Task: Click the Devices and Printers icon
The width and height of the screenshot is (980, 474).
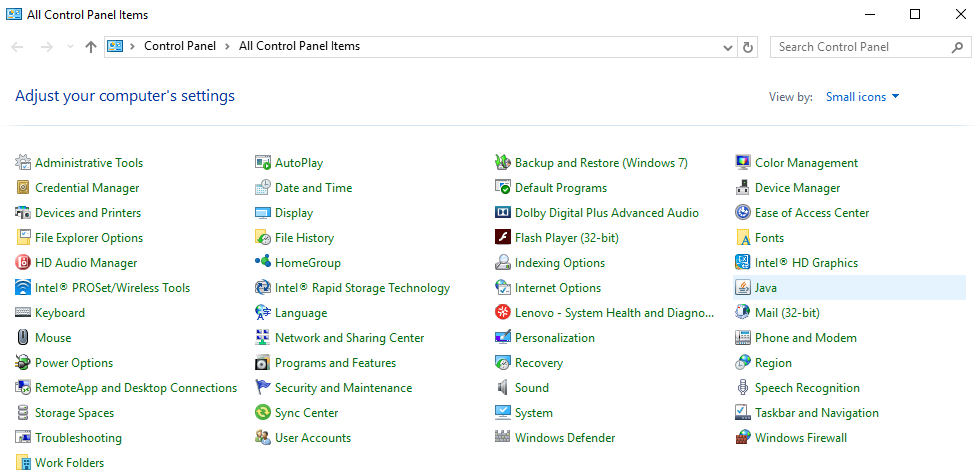Action: [x=23, y=213]
